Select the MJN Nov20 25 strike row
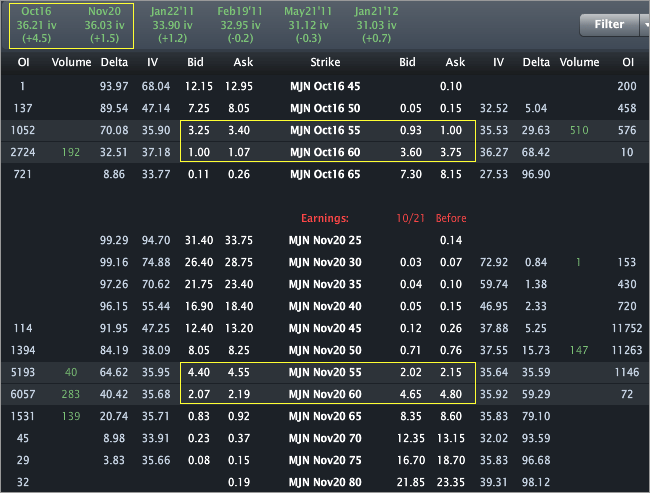 click(325, 240)
